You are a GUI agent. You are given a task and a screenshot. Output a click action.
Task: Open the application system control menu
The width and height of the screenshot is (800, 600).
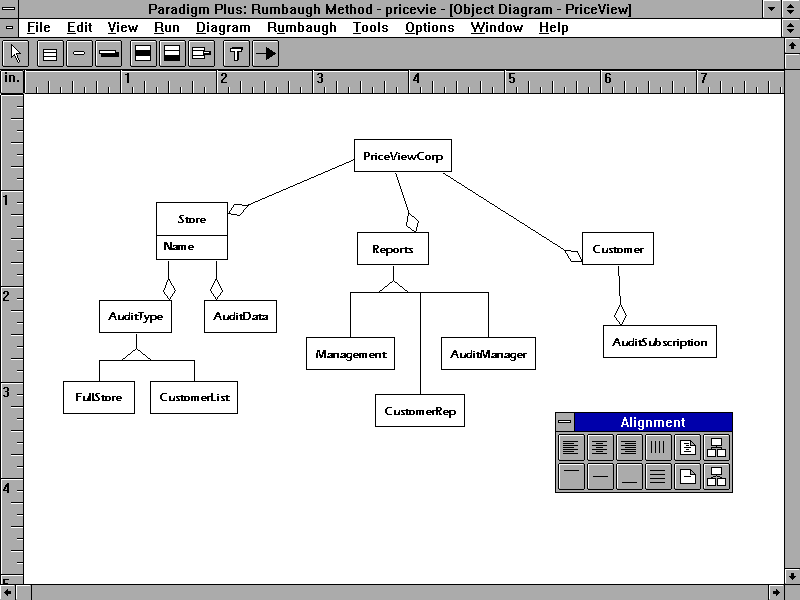coord(10,9)
